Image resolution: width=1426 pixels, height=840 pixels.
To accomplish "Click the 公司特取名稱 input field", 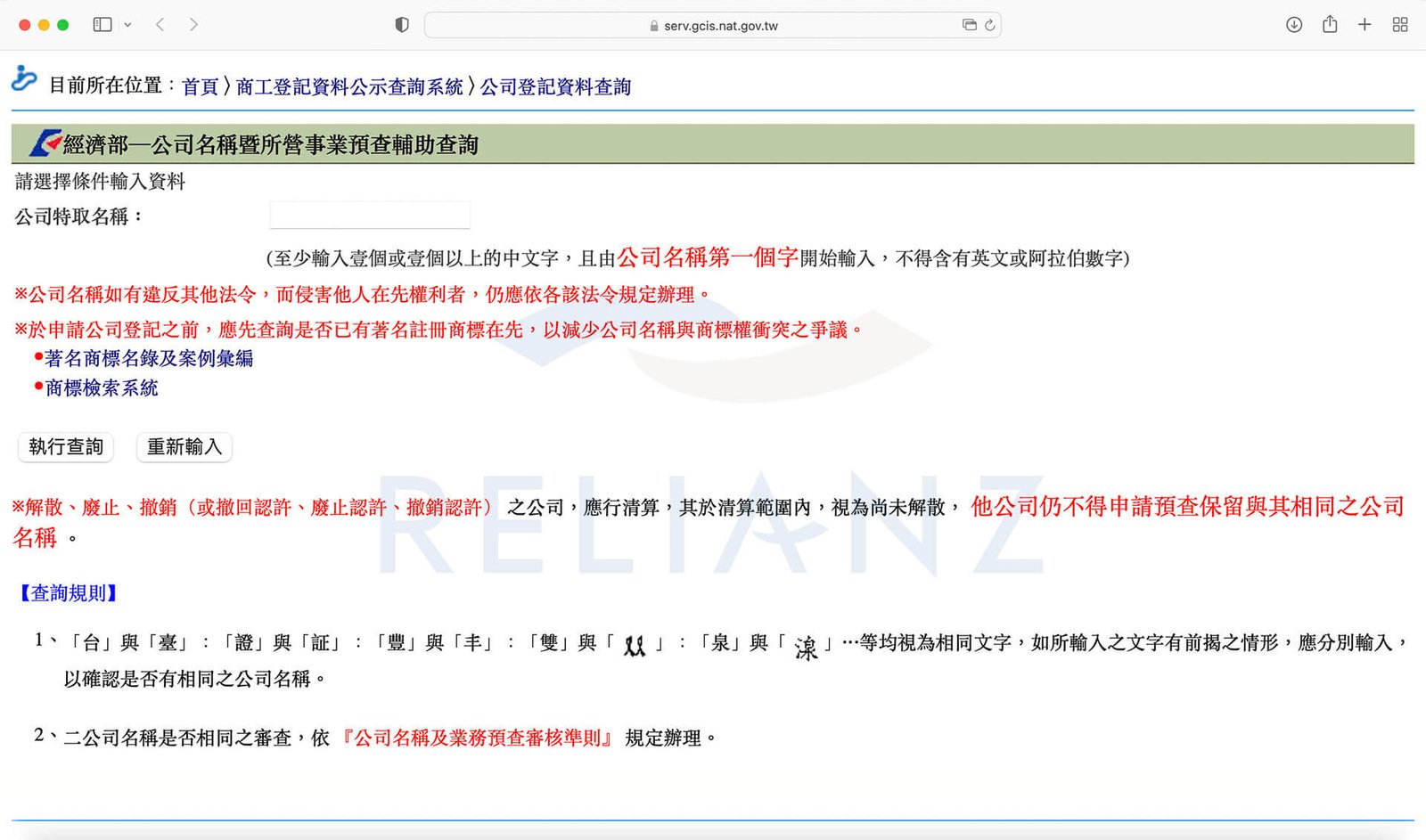I will tap(370, 215).
